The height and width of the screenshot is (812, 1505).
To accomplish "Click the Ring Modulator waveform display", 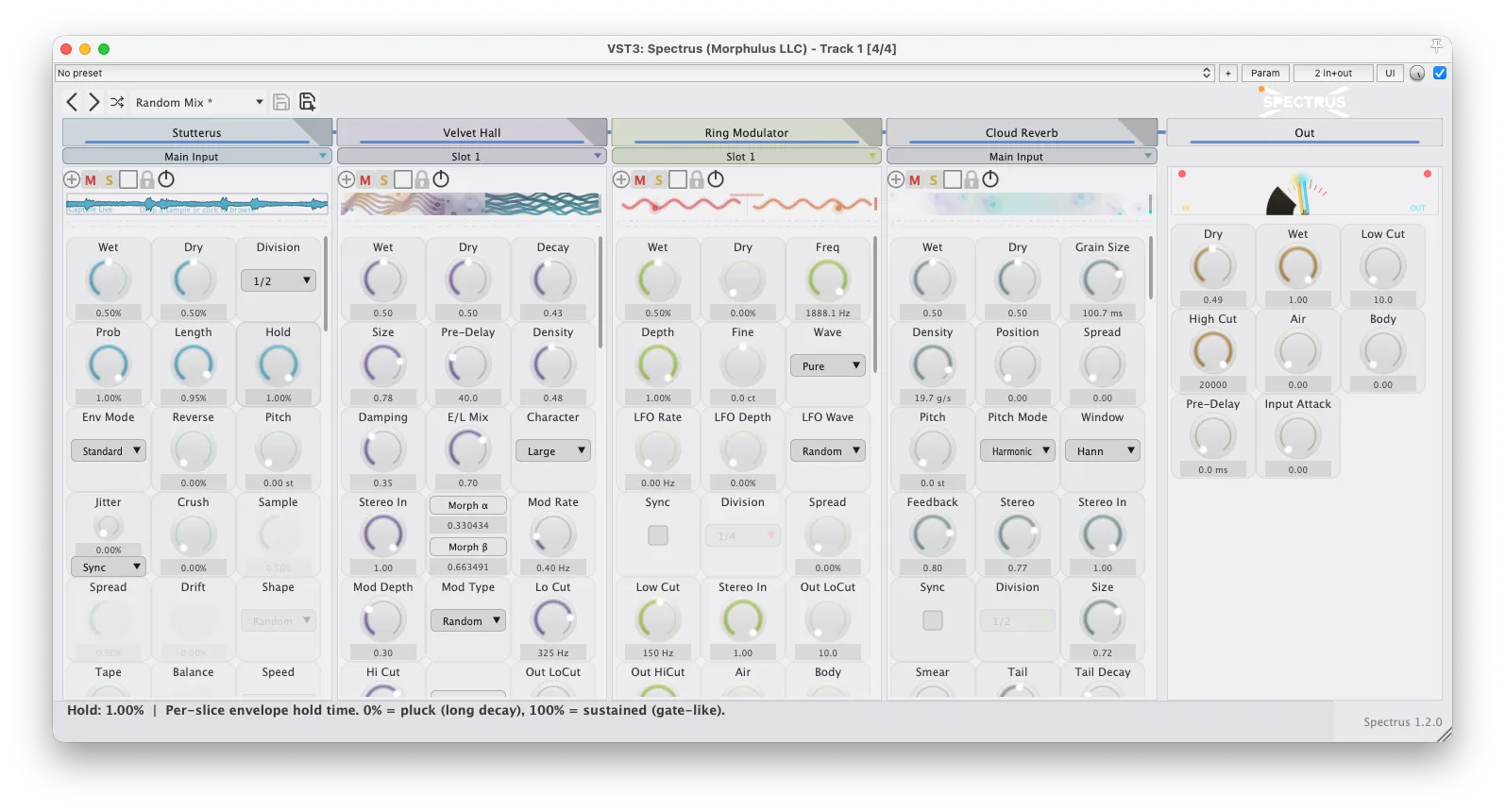I will pos(748,204).
